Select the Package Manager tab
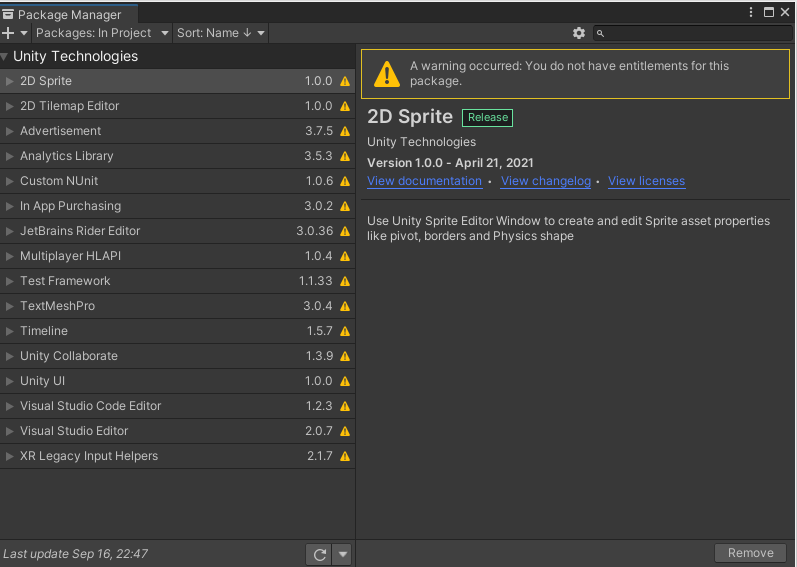 69,14
